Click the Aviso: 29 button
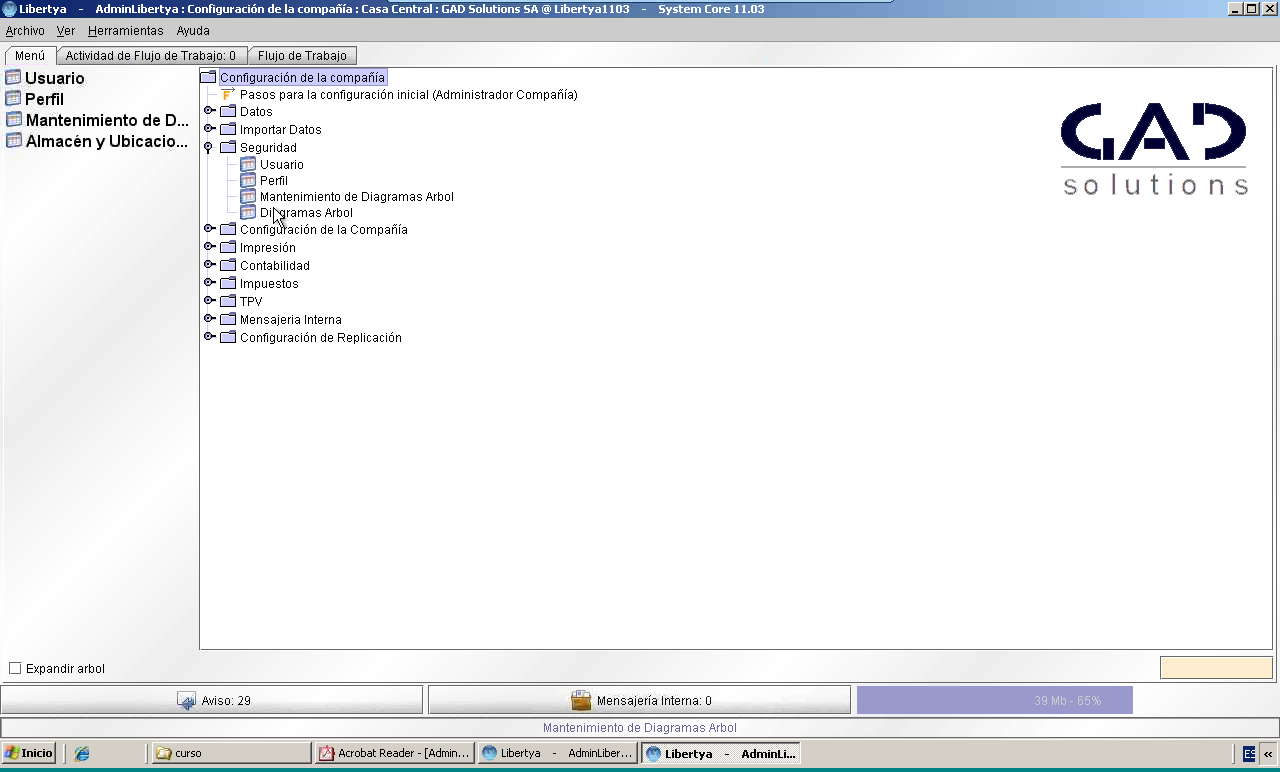The height and width of the screenshot is (772, 1280). [212, 700]
